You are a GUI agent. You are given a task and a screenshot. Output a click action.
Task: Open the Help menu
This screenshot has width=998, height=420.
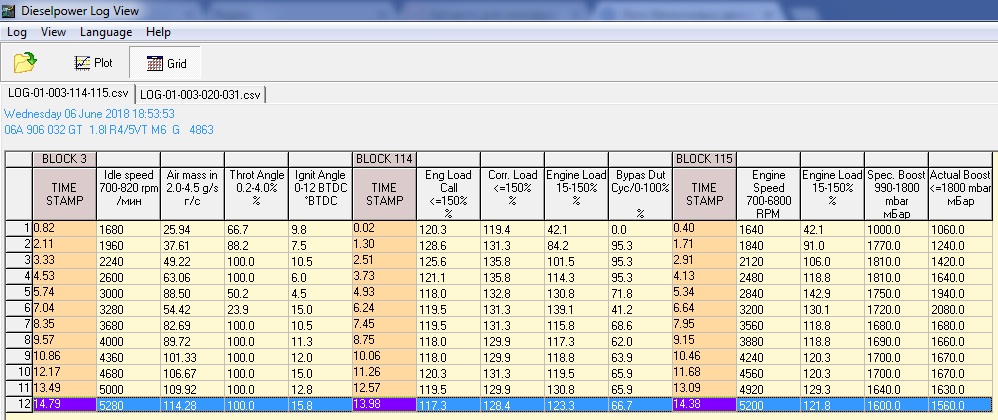pos(158,32)
